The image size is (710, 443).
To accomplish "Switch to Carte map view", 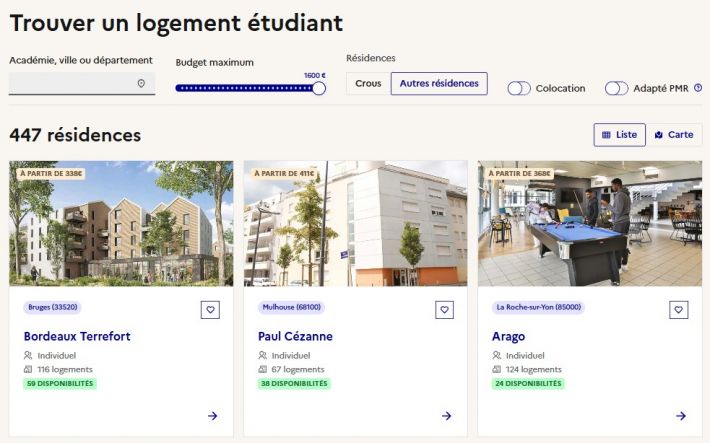I will [x=674, y=135].
